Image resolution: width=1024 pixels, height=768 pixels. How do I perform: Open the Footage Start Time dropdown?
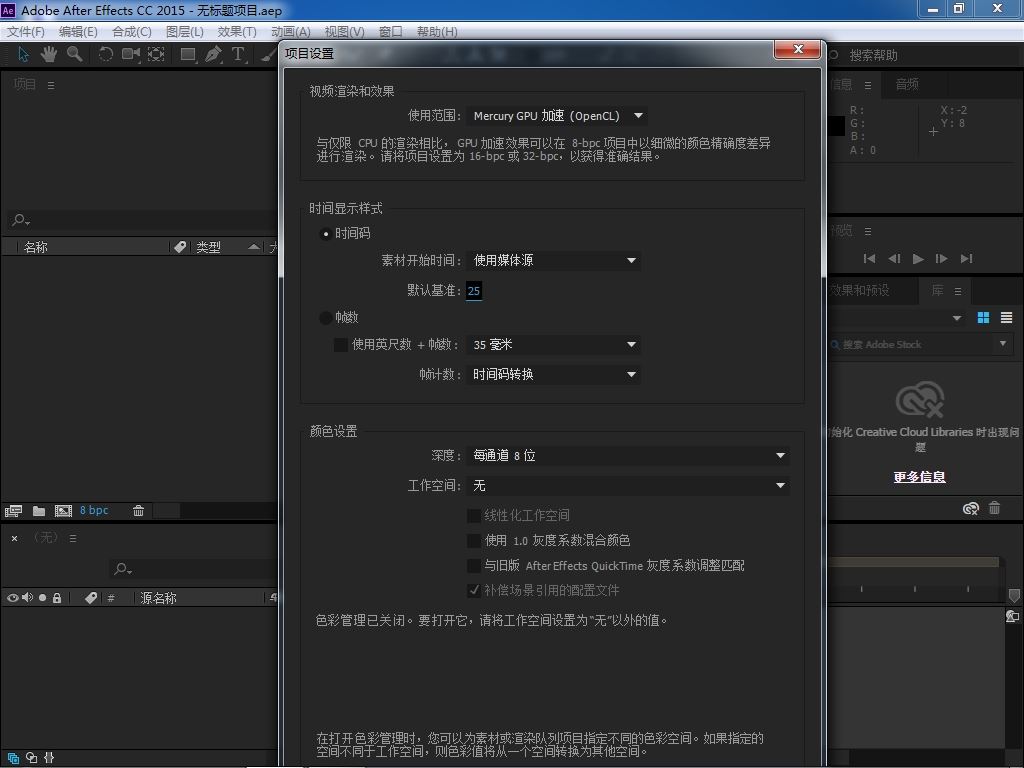(553, 261)
